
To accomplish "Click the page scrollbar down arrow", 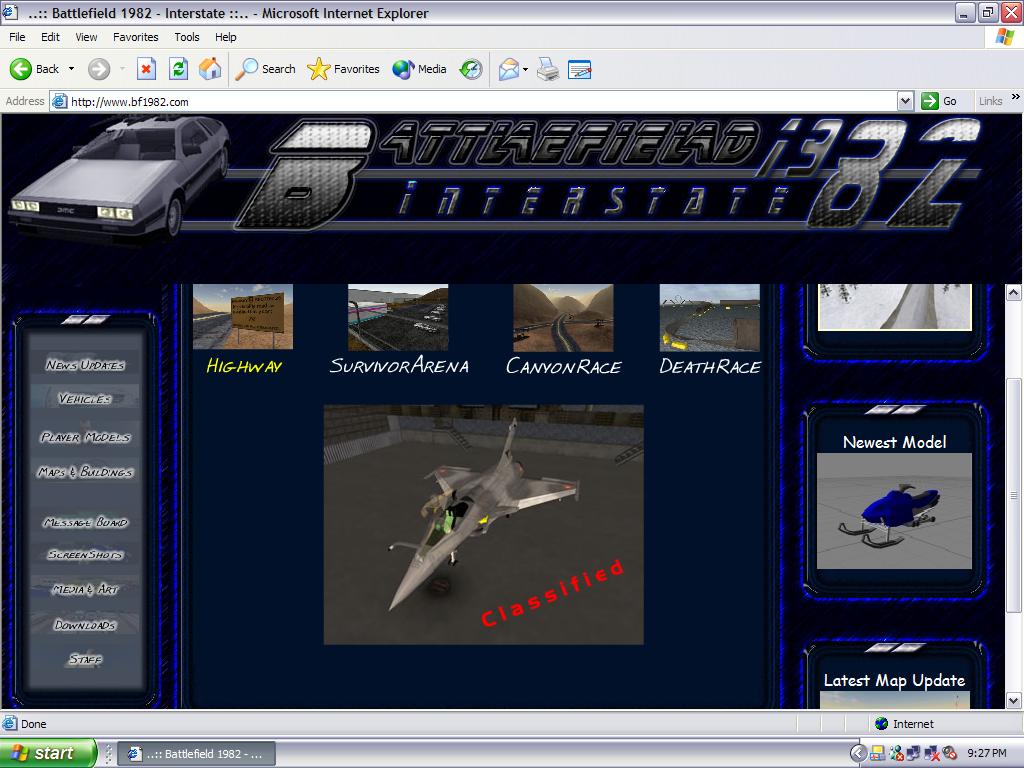I will pos(1014,701).
